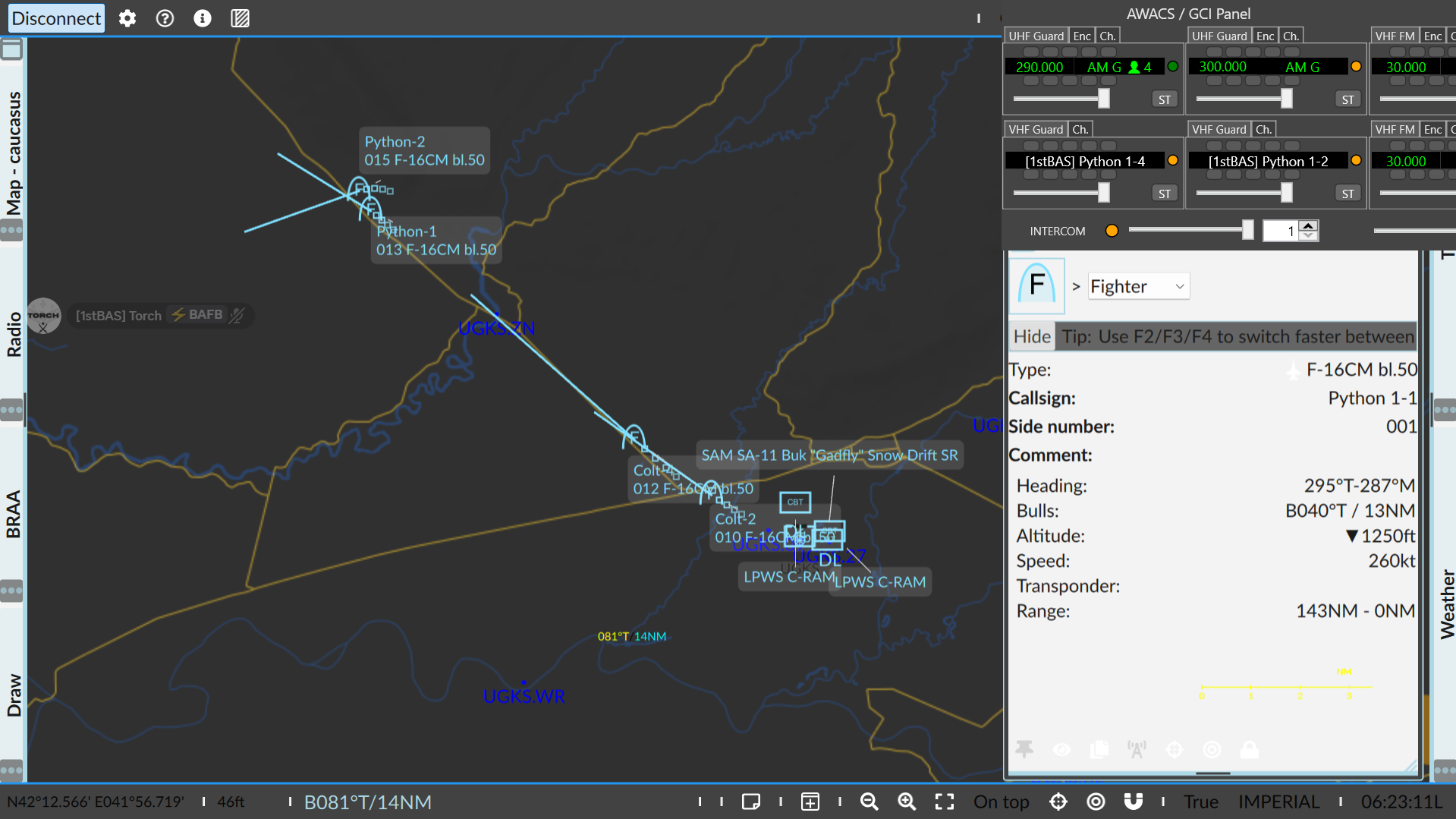Click the info icon in the toolbar
Image resolution: width=1456 pixels, height=819 pixels.
tap(202, 18)
